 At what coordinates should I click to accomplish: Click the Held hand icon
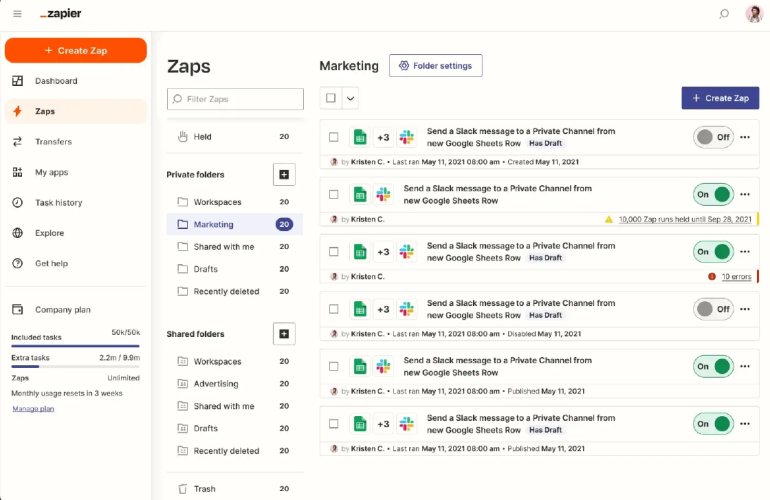(x=183, y=137)
